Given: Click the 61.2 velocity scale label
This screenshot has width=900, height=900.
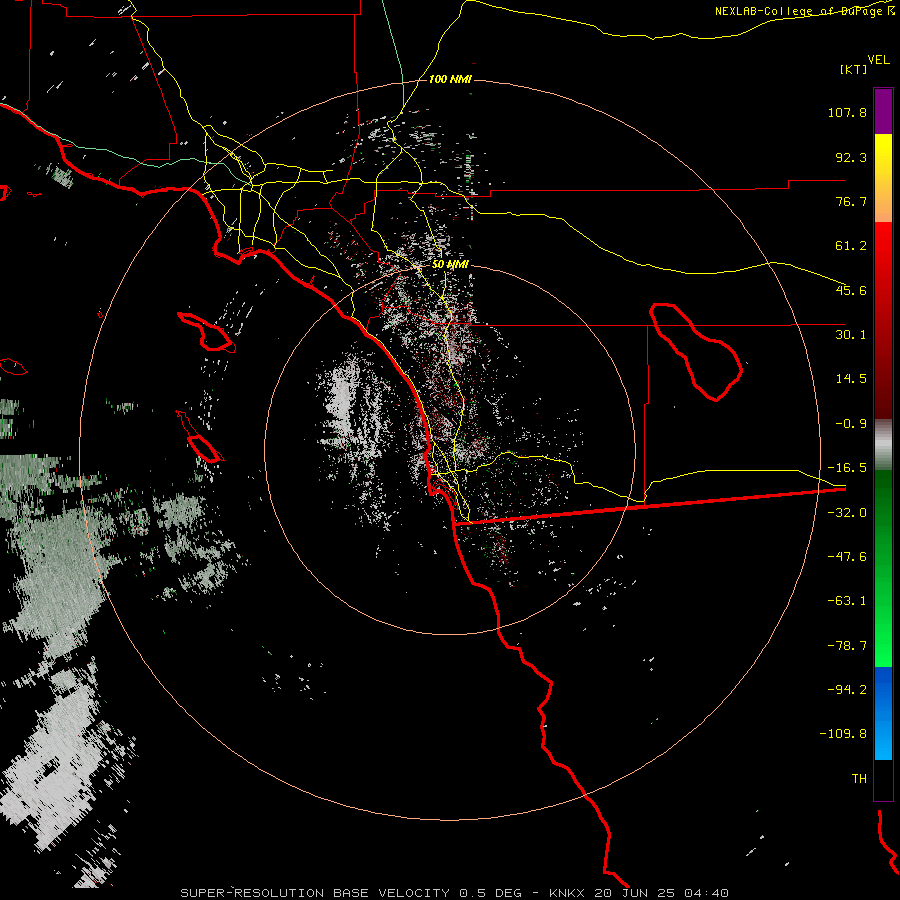Looking at the screenshot, I should click(x=851, y=246).
